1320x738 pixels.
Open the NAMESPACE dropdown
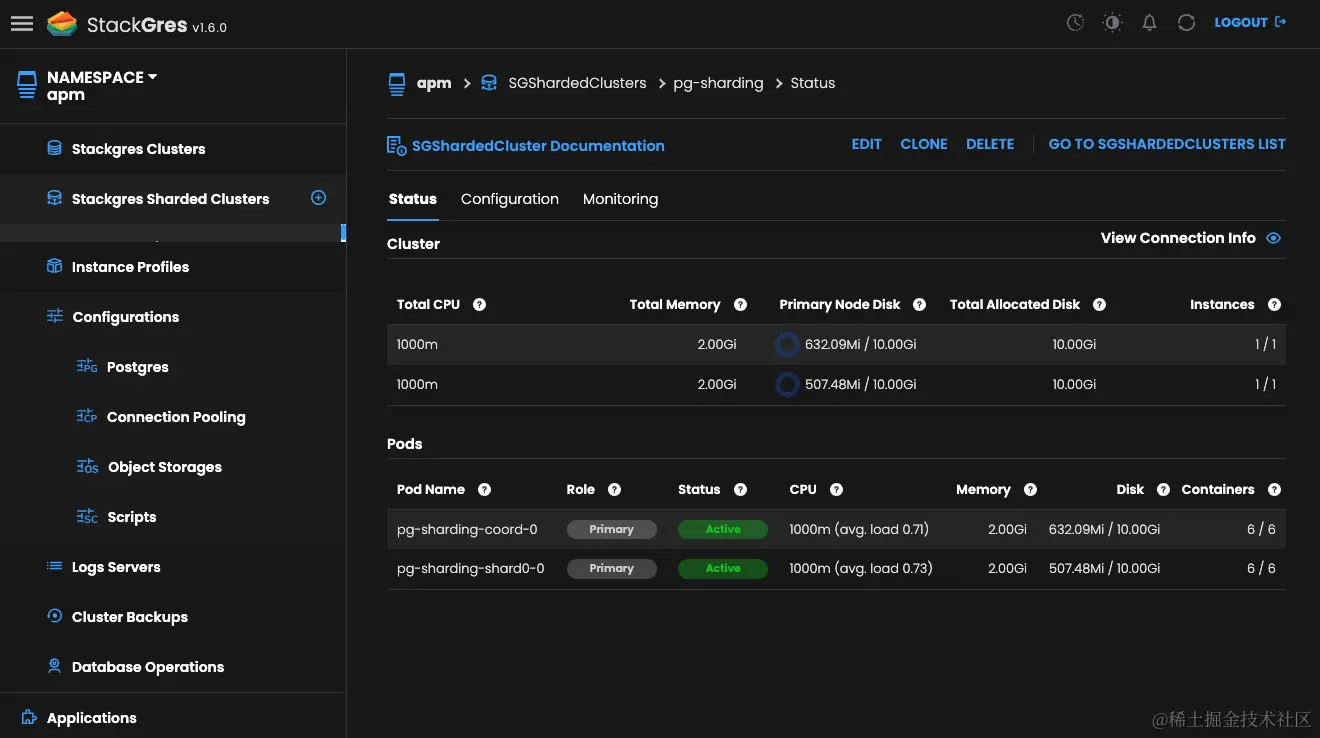[x=102, y=77]
